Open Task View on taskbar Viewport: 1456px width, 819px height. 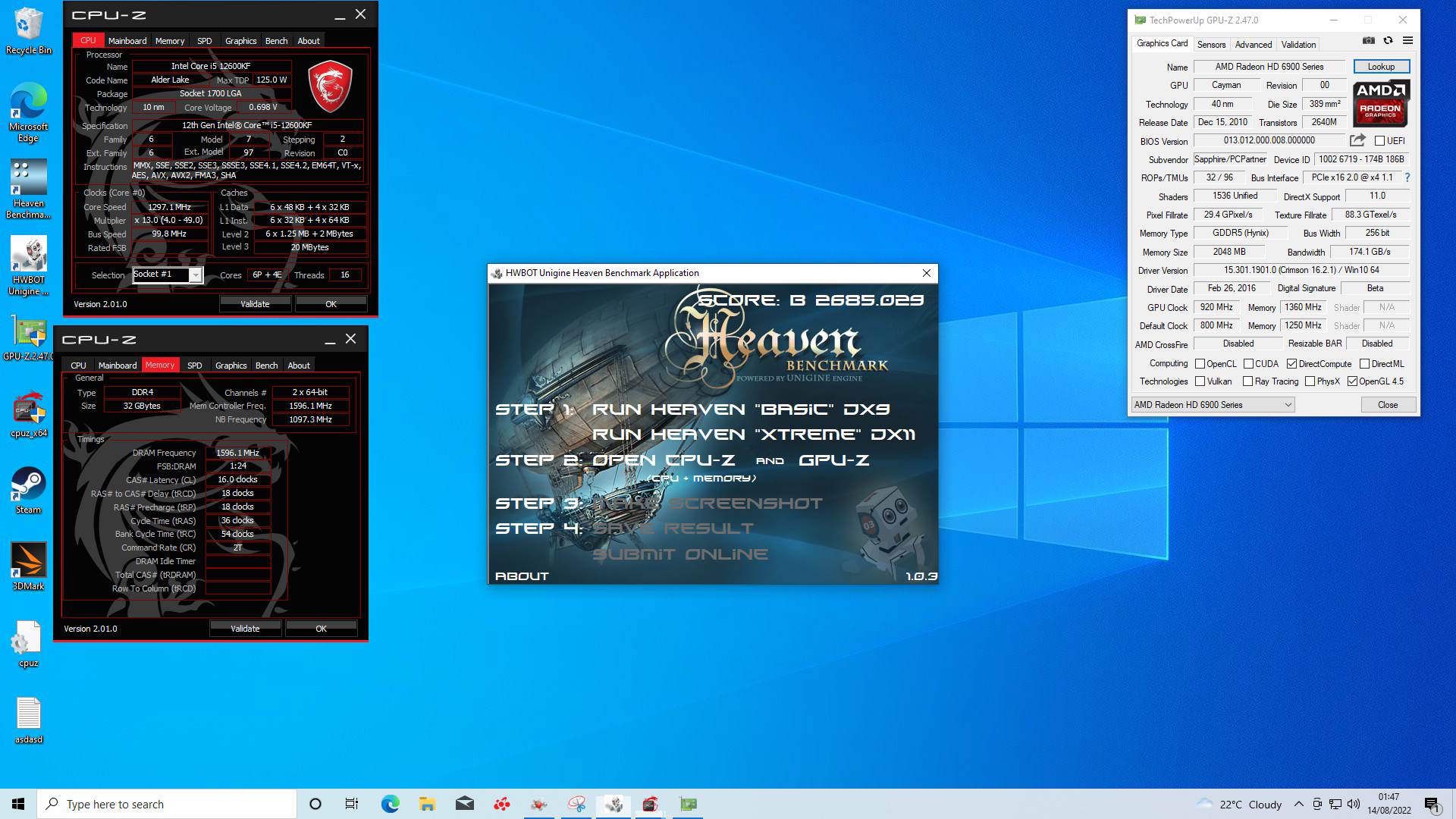[x=352, y=804]
